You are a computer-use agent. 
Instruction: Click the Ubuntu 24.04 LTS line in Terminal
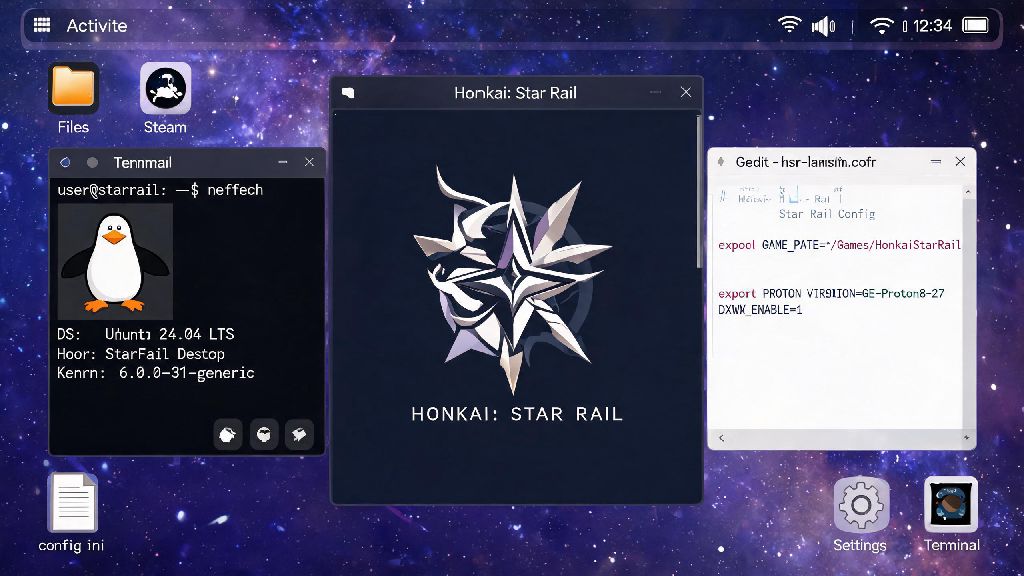[x=146, y=334]
